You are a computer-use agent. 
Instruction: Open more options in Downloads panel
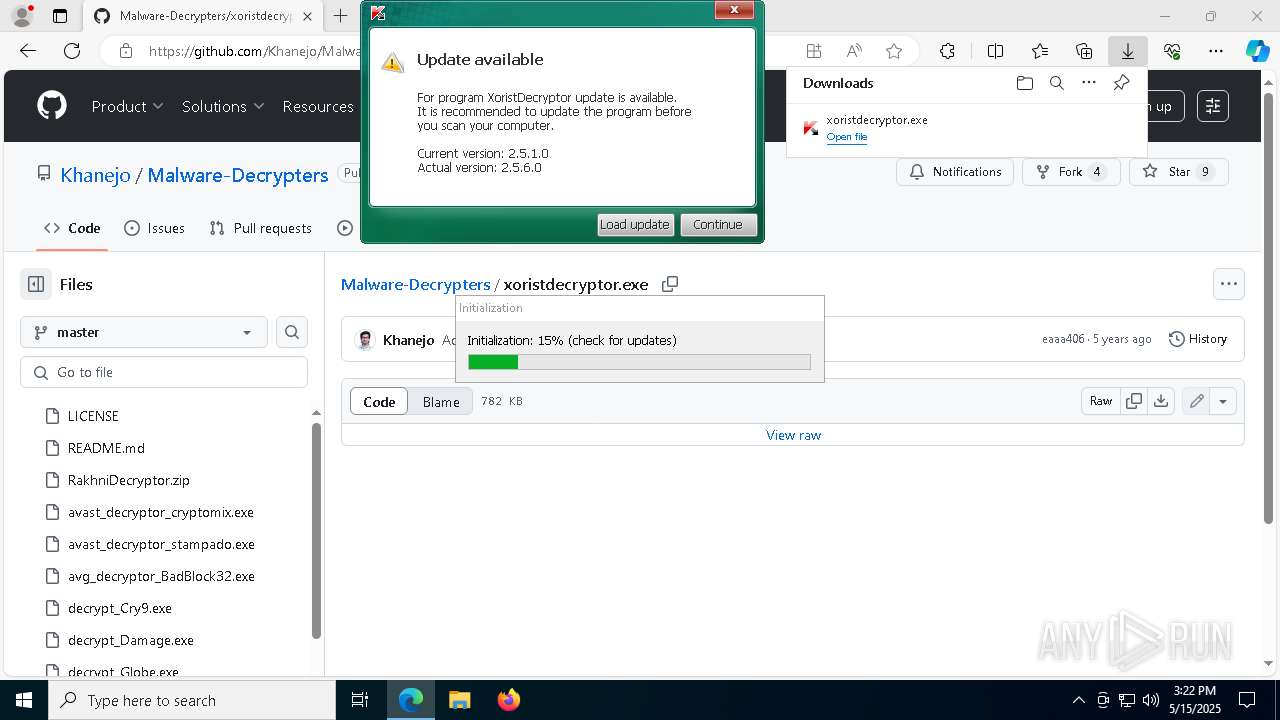(x=1089, y=83)
